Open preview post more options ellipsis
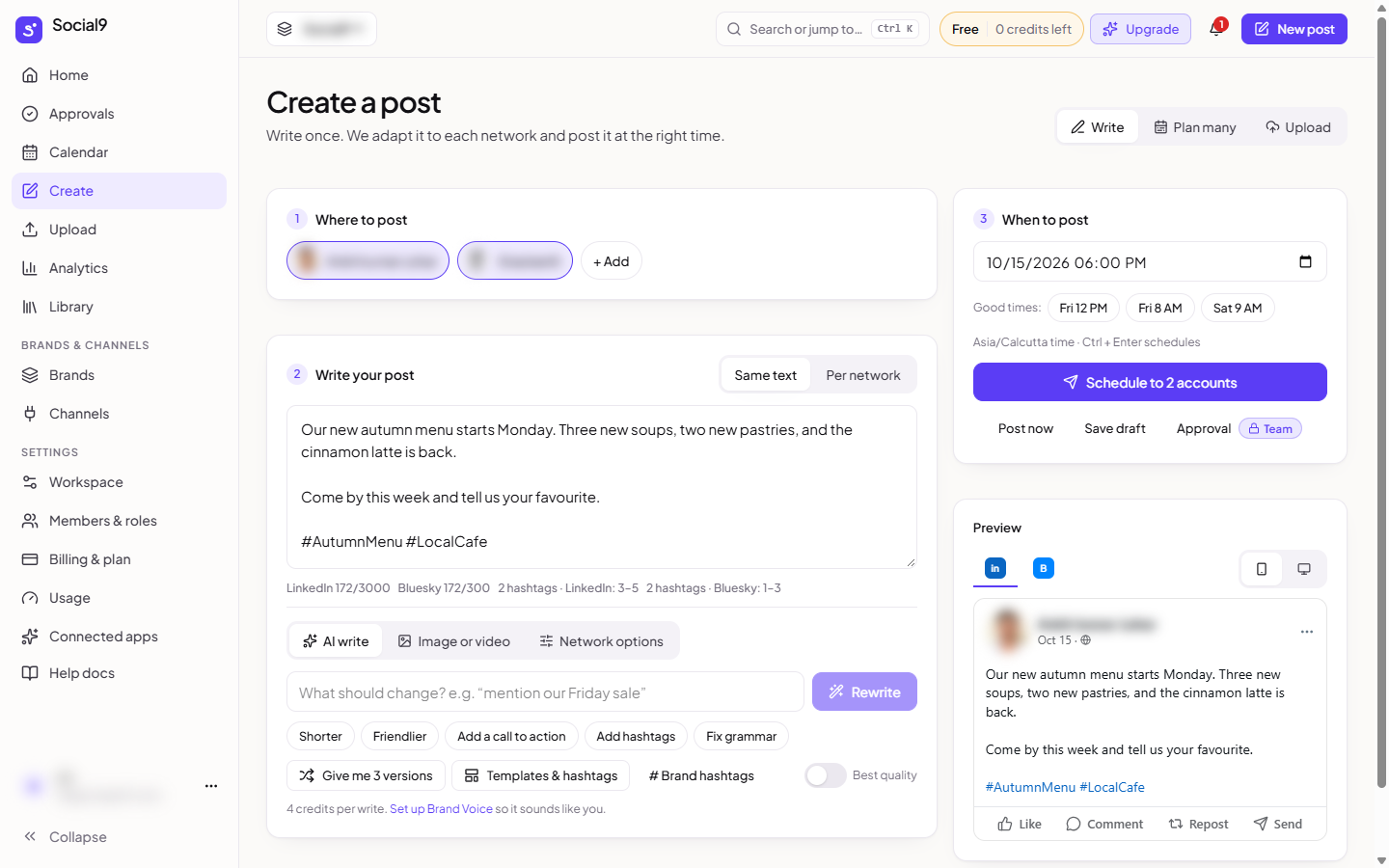This screenshot has height=868, width=1389. click(1307, 632)
